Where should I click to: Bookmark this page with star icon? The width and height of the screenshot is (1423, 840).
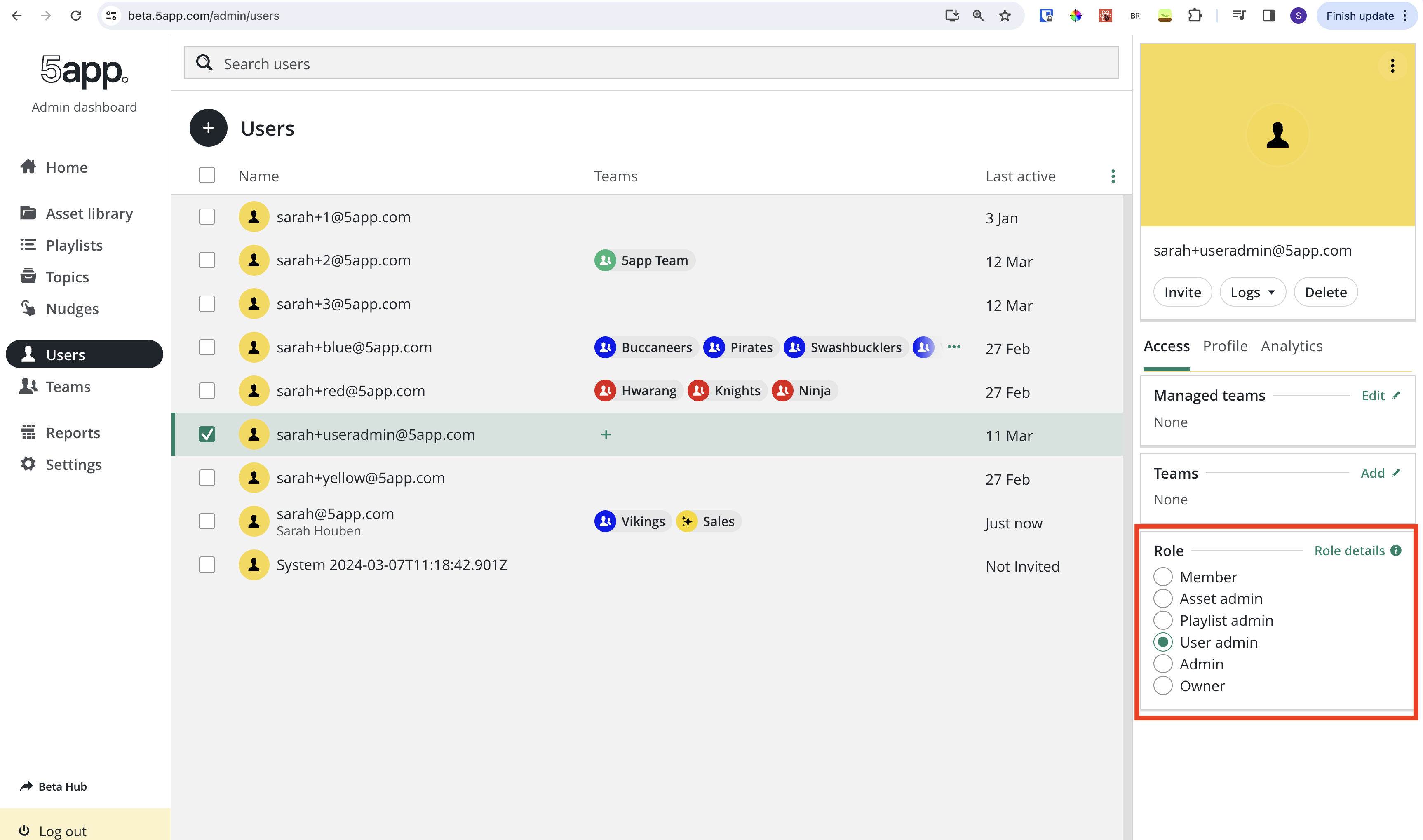(x=1005, y=16)
